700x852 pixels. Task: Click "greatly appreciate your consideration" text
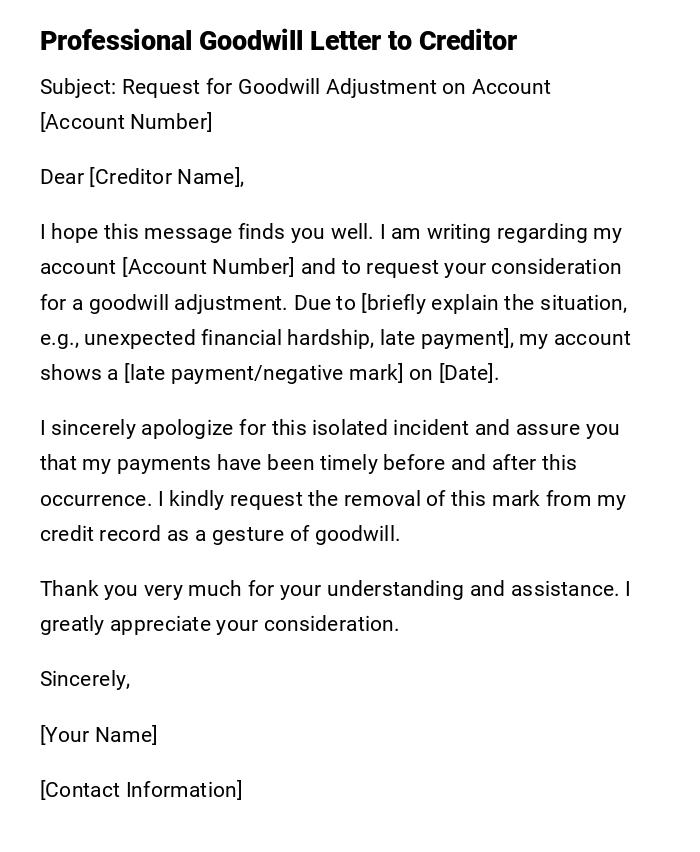point(219,624)
